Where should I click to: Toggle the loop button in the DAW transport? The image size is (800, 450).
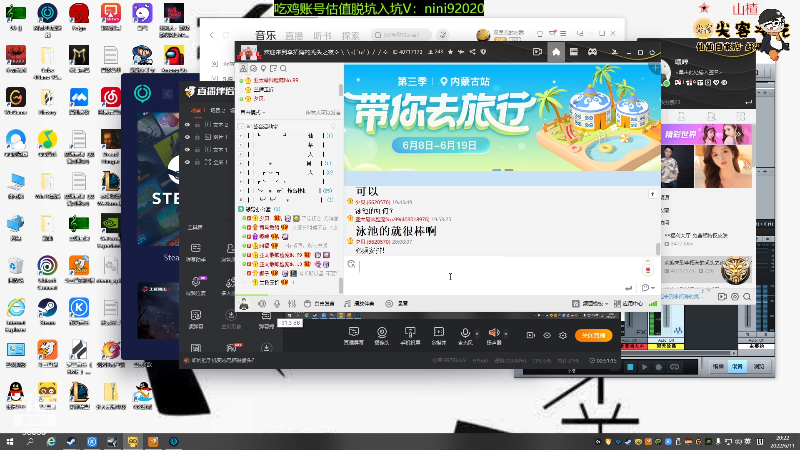point(674,367)
